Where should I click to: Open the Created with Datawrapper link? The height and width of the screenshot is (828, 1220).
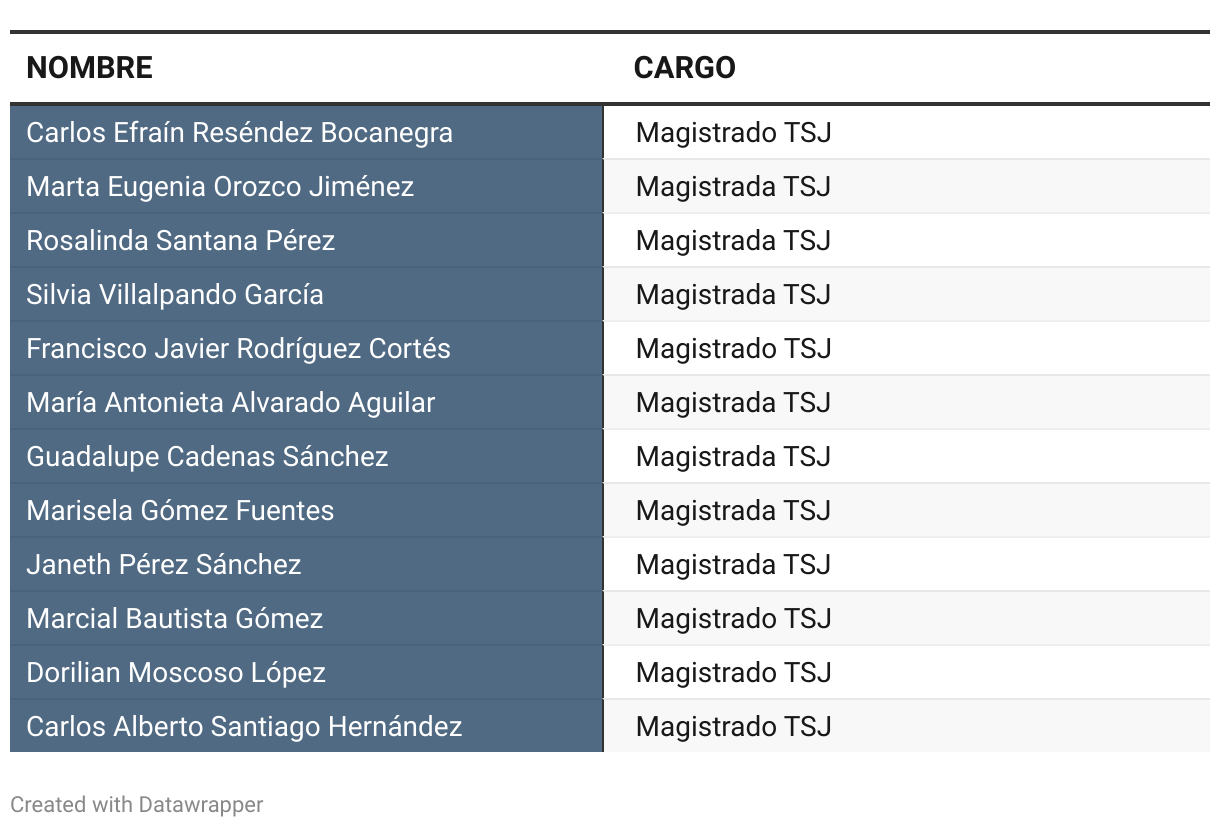137,804
